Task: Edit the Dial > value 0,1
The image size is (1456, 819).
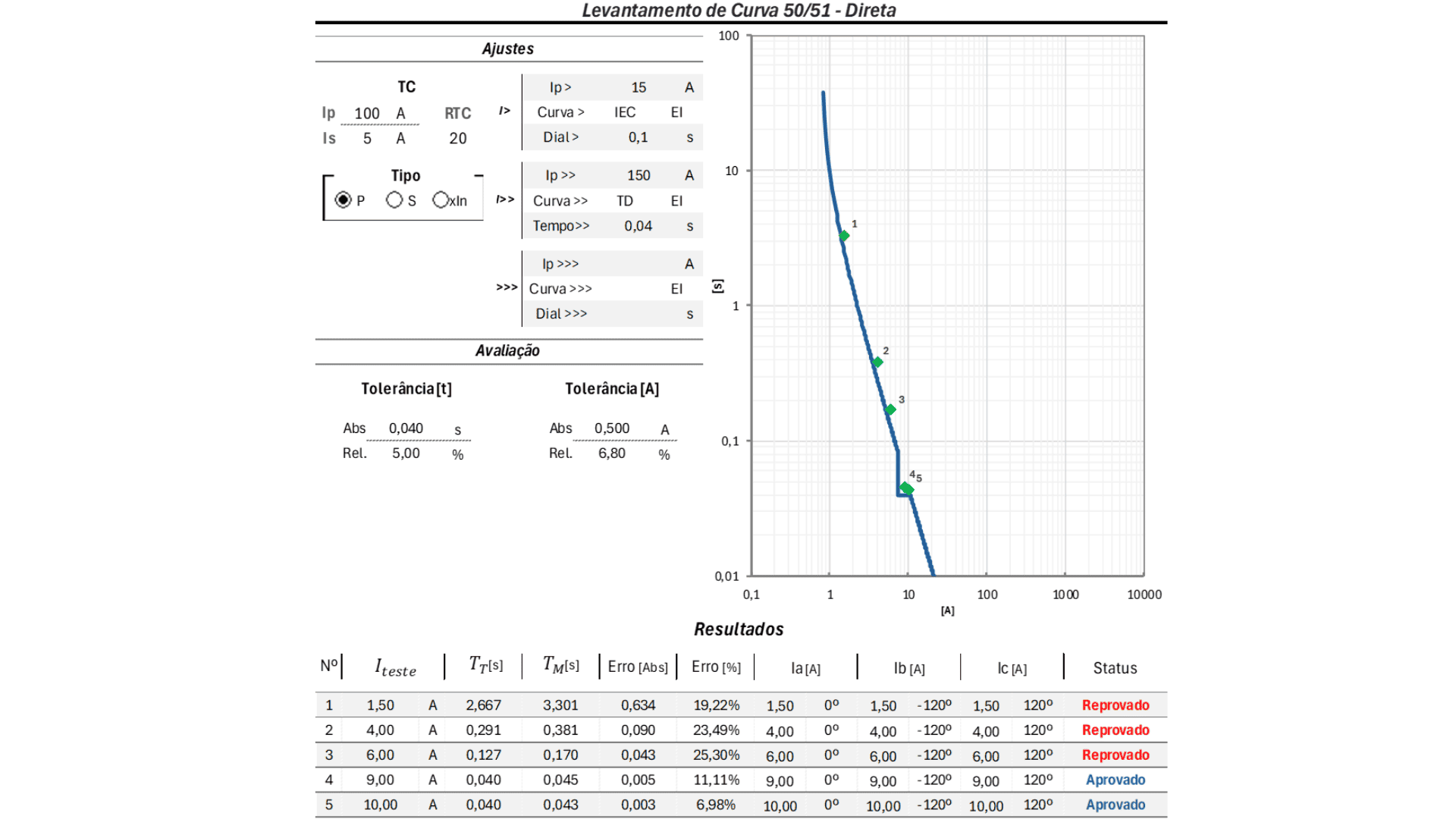Action: point(638,137)
